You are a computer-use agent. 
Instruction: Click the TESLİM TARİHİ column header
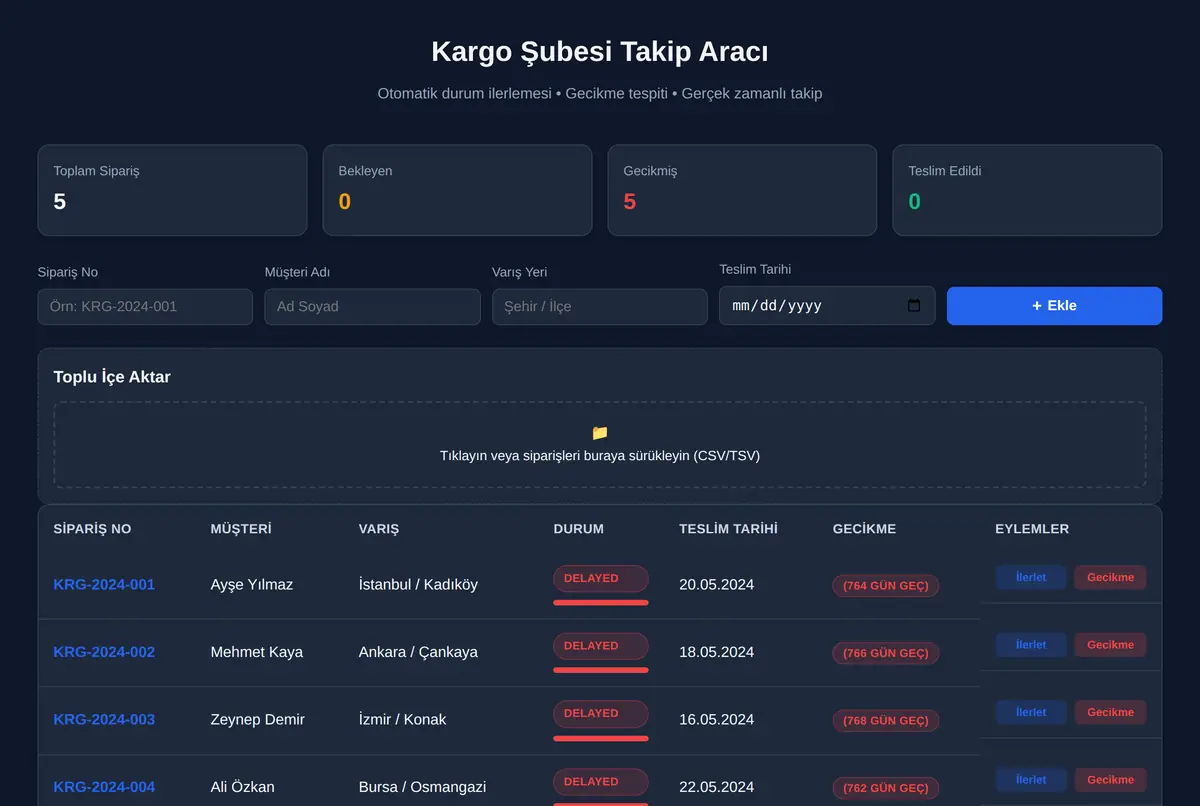click(x=728, y=529)
